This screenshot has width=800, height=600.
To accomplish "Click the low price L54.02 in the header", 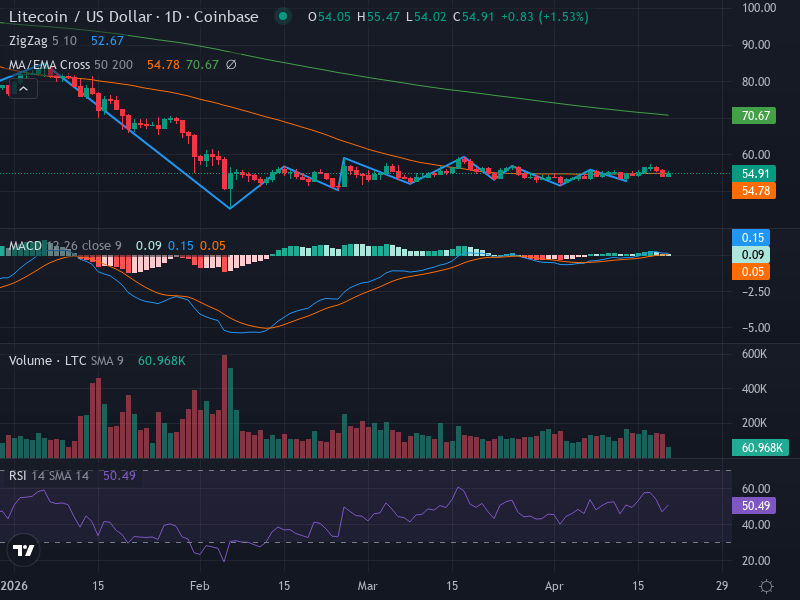I will click(426, 17).
